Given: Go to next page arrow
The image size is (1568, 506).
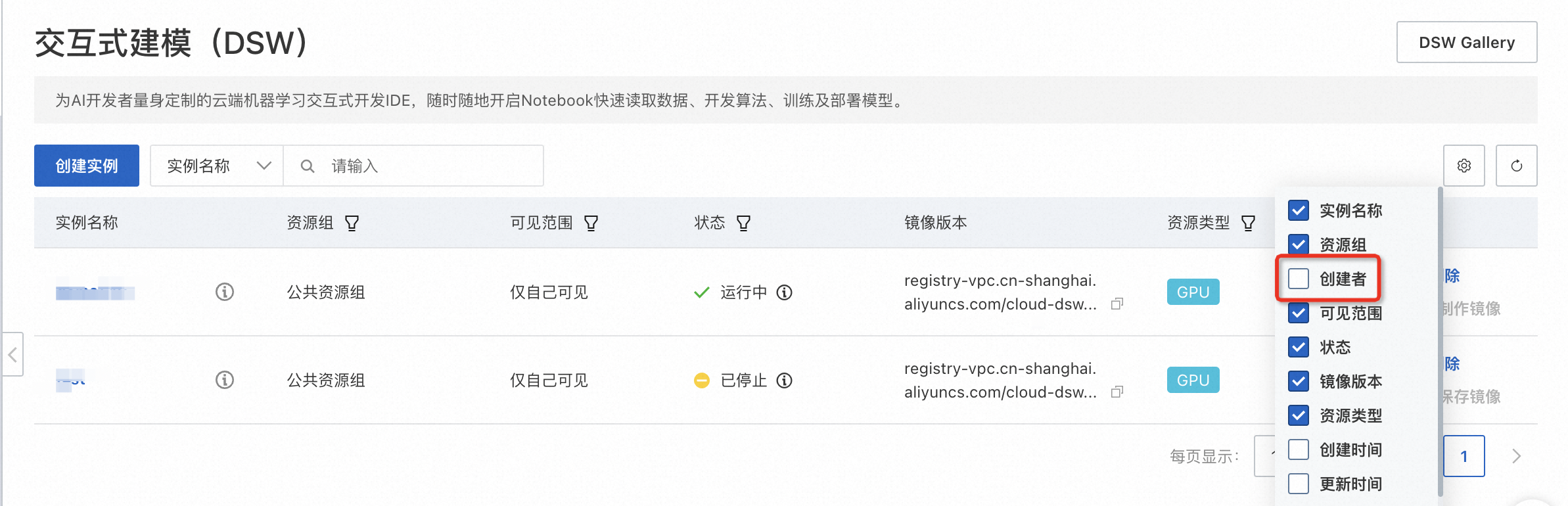Looking at the screenshot, I should point(1516,456).
